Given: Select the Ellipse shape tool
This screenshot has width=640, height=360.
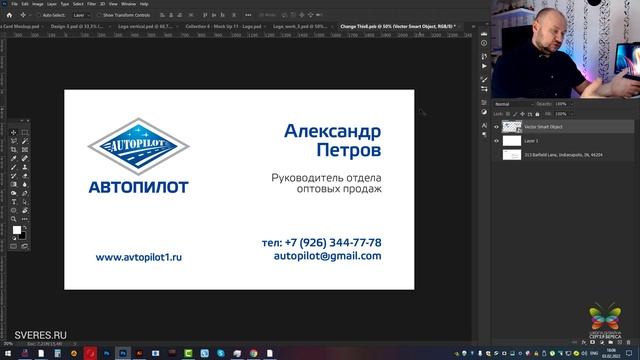Looking at the screenshot, I should pyautogui.click(x=13, y=211).
